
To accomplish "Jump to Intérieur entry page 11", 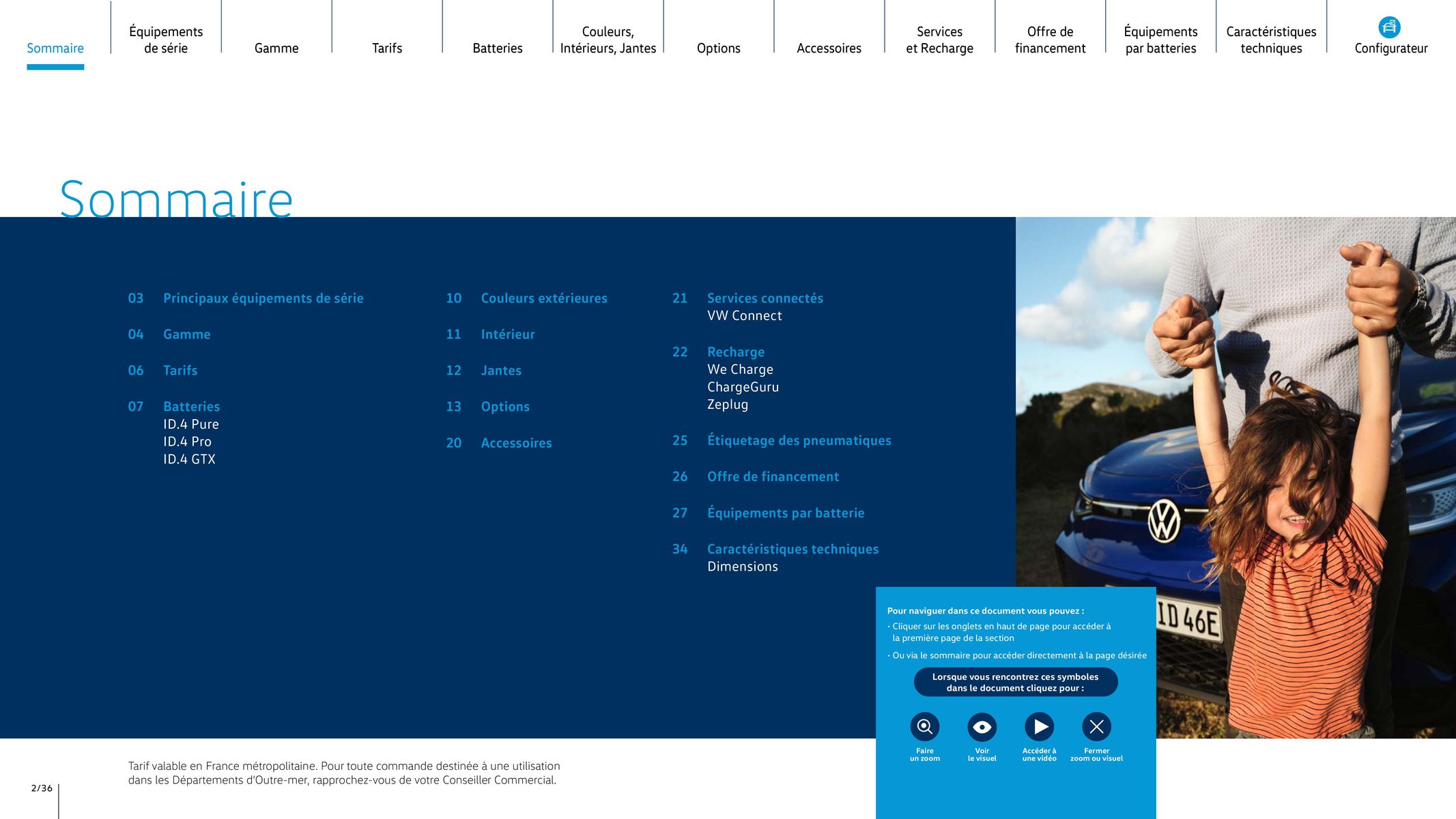I will 508,334.
